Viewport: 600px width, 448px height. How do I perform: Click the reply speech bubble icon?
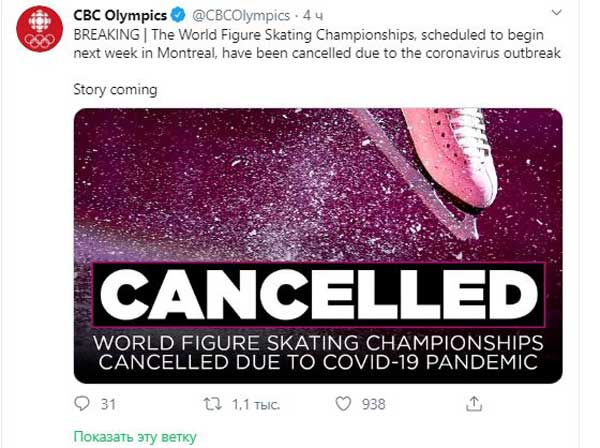pyautogui.click(x=83, y=404)
